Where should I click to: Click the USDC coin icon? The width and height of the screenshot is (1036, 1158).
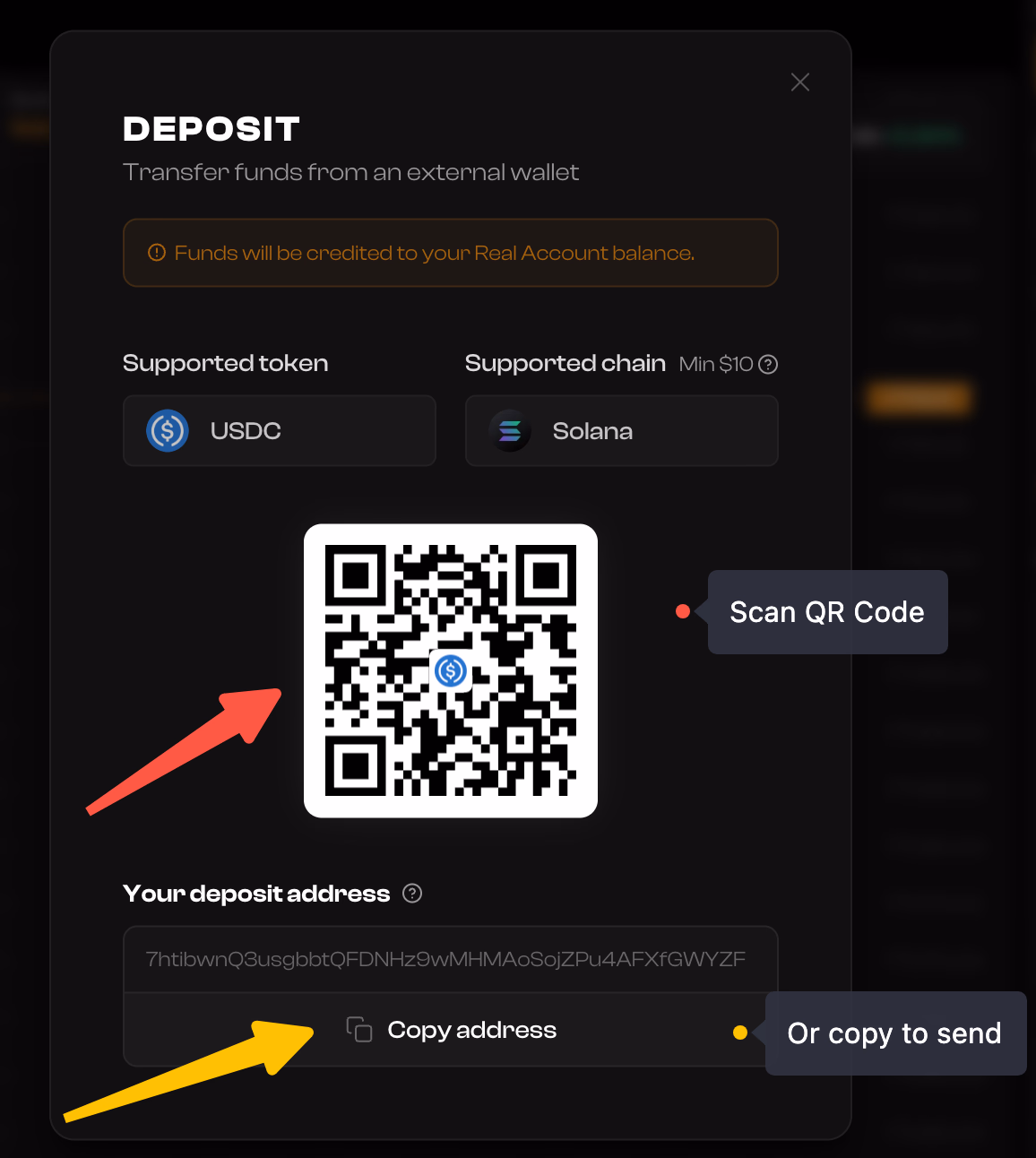(168, 431)
